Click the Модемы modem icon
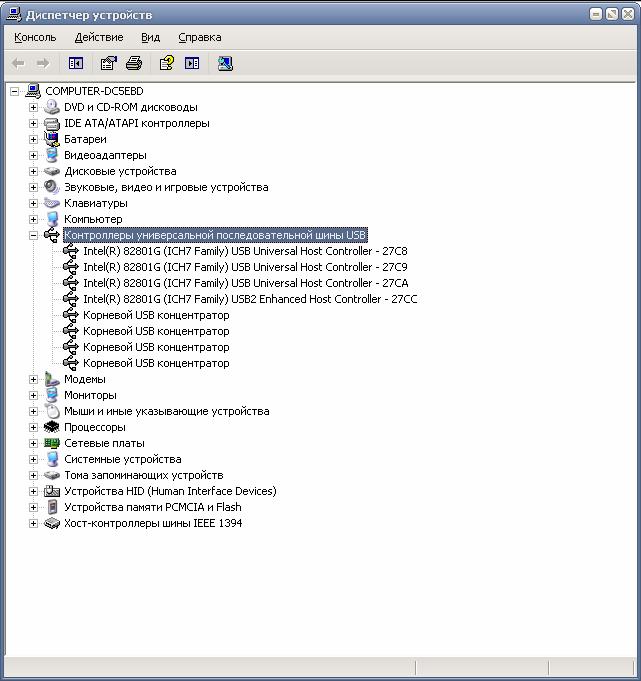 [x=52, y=379]
